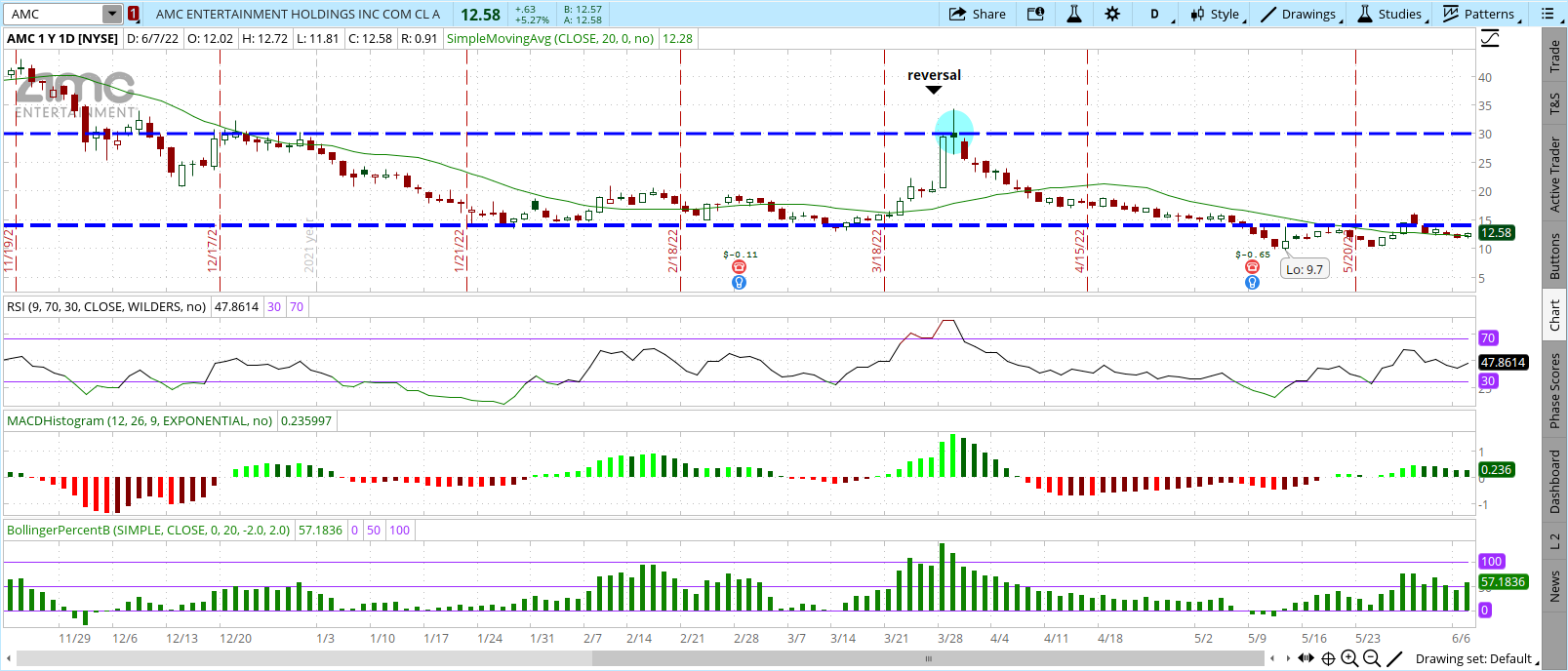Open the News sidebar tab
This screenshot has height=671, width=1568.
coord(1555,586)
